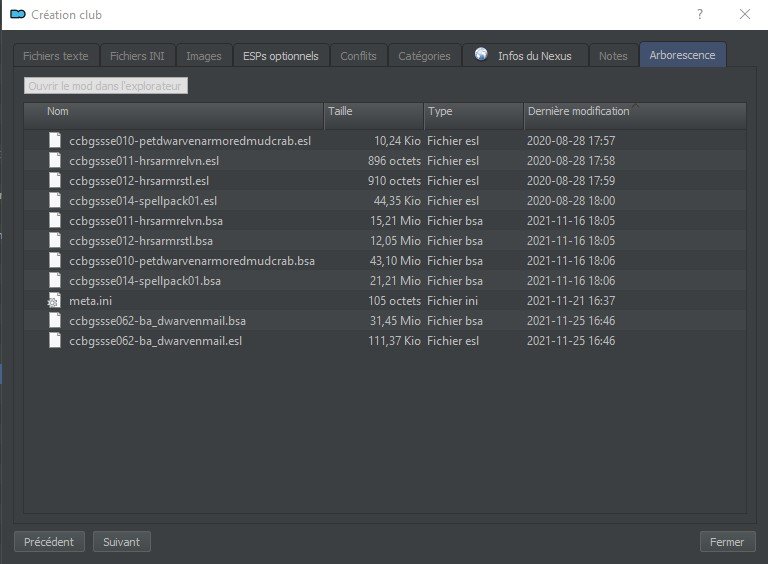Click the 111,37 Kio size cell

tap(394, 341)
